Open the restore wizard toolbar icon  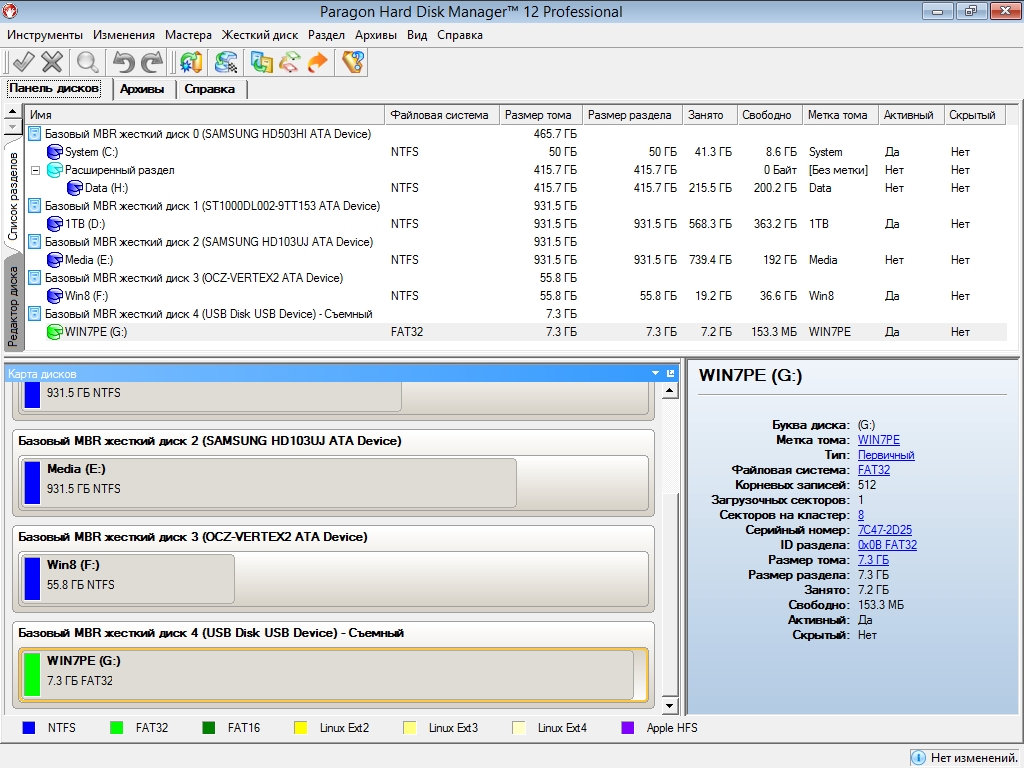pos(290,62)
